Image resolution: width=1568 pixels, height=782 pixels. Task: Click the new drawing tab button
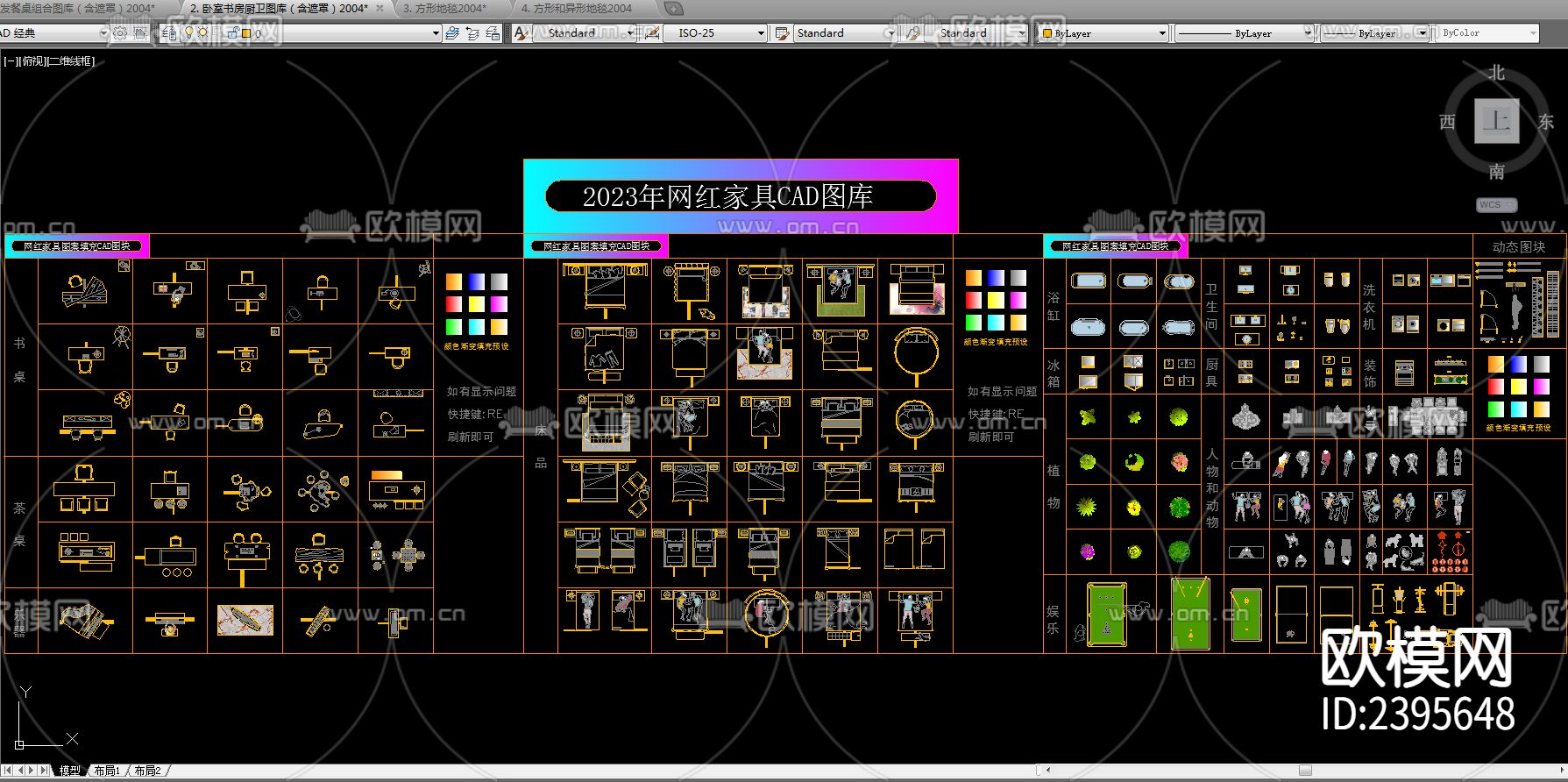673,9
